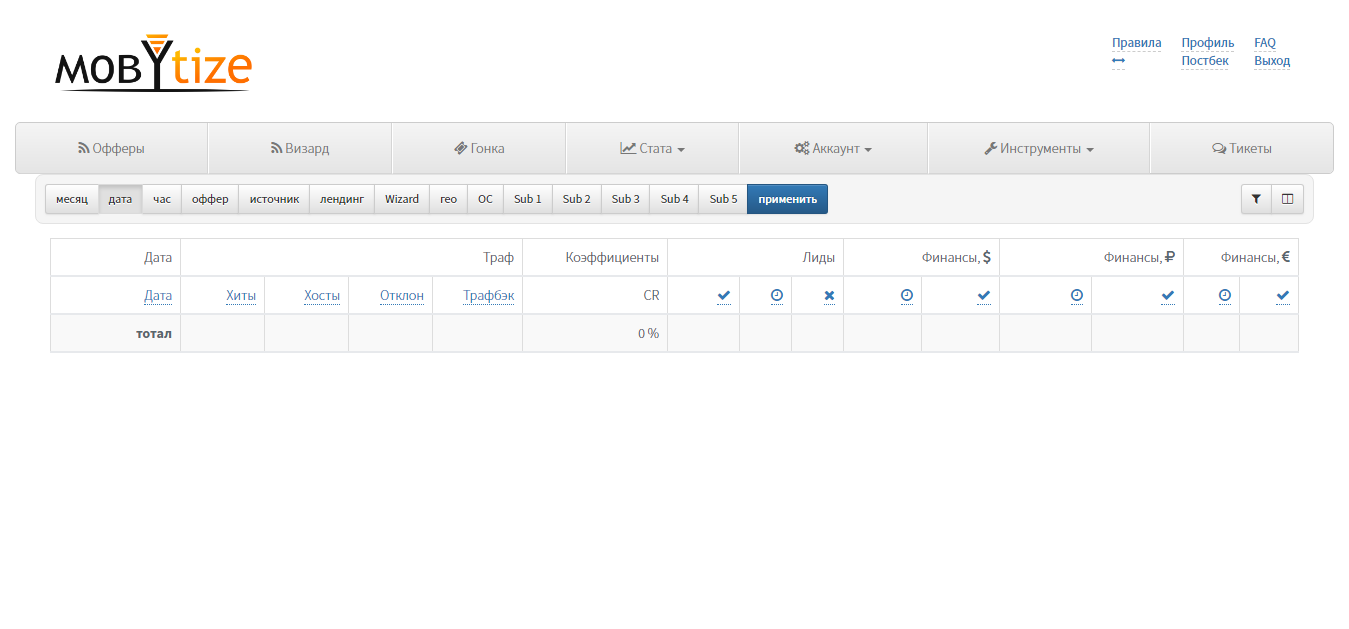Expand the Аккаунт dropdown menu
Screen dimensions: 1349x629
pyautogui.click(x=833, y=148)
